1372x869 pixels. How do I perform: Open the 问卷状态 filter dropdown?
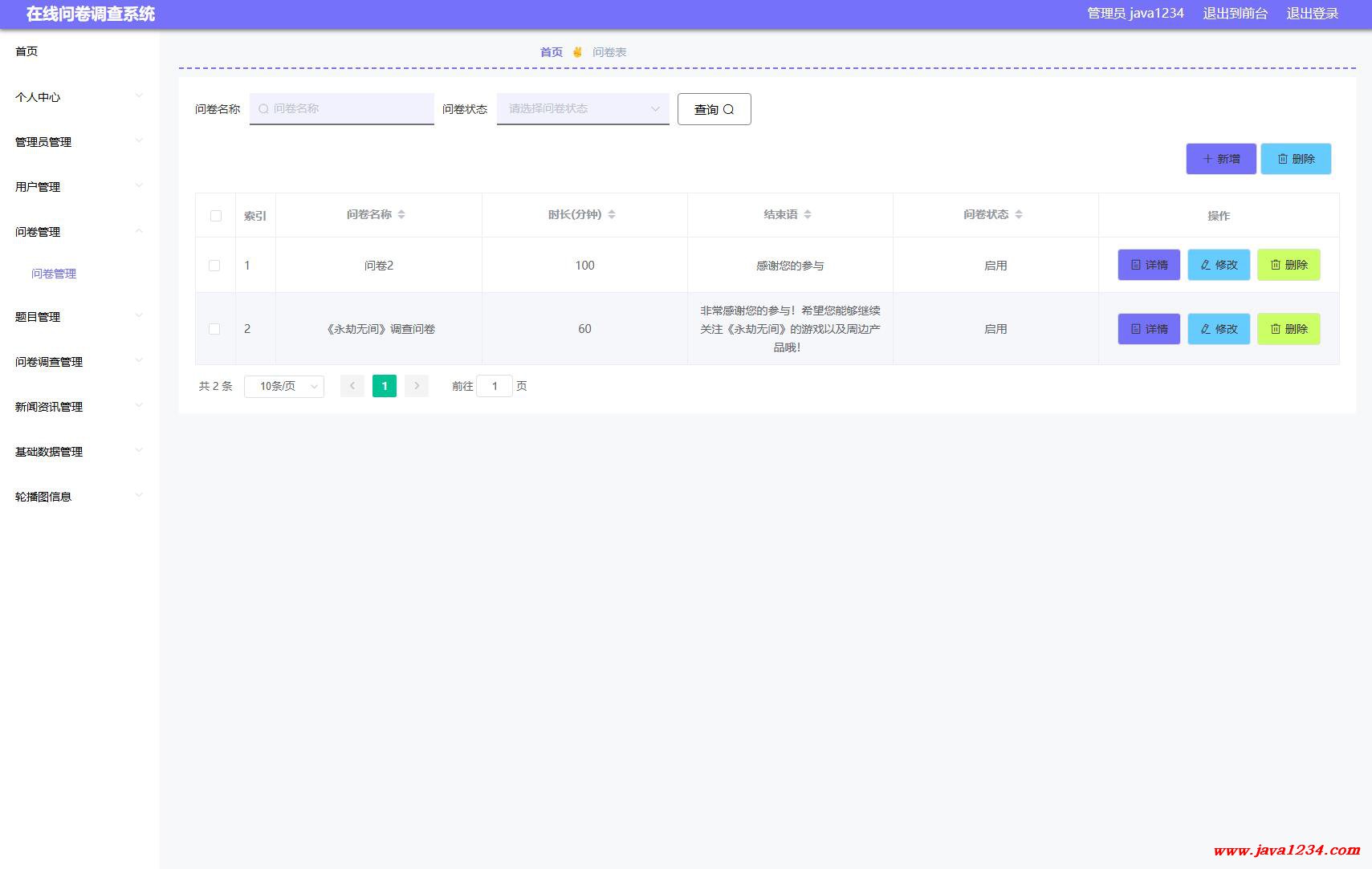tap(583, 109)
